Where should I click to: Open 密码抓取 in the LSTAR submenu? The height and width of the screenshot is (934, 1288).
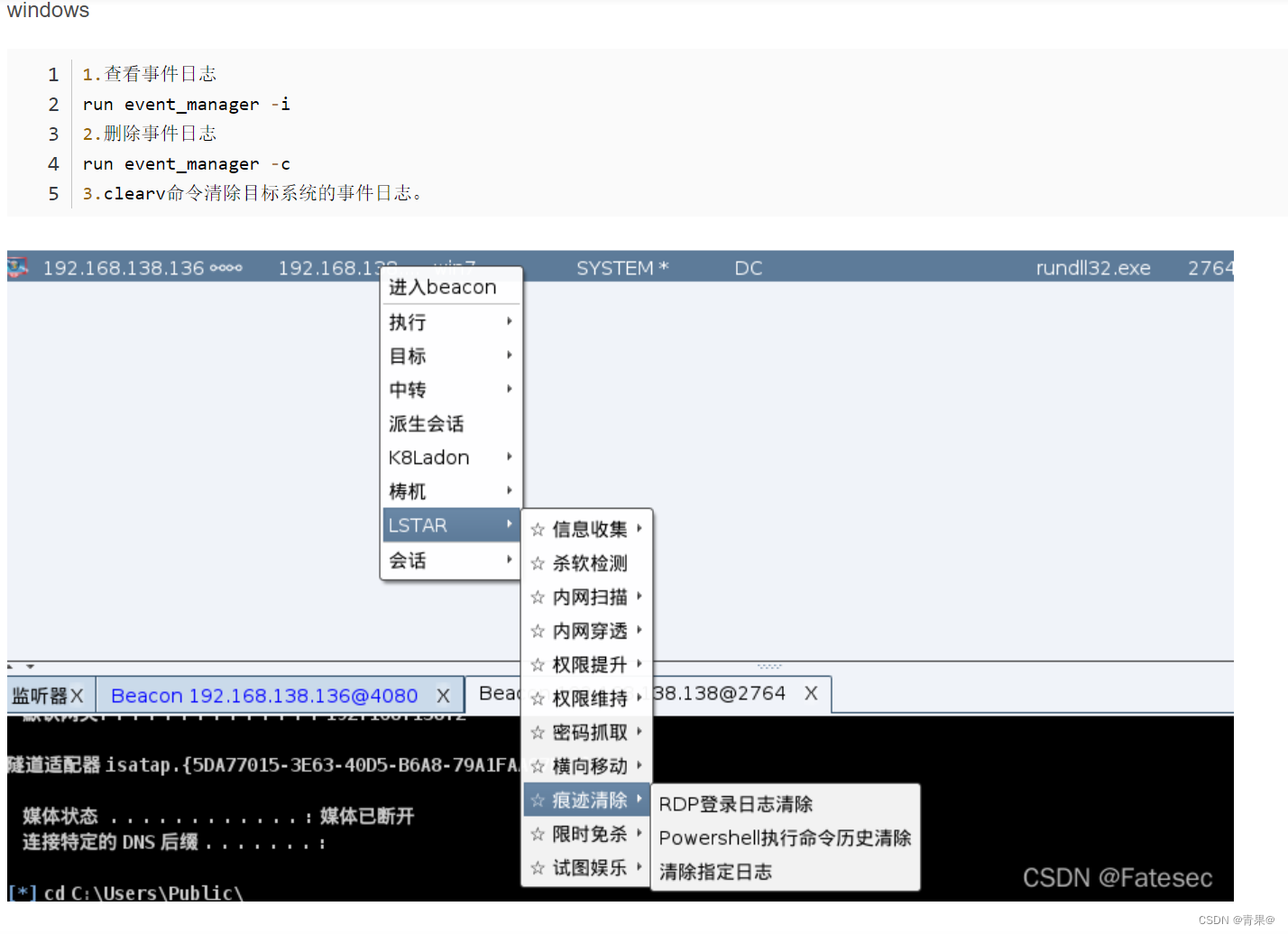587,732
